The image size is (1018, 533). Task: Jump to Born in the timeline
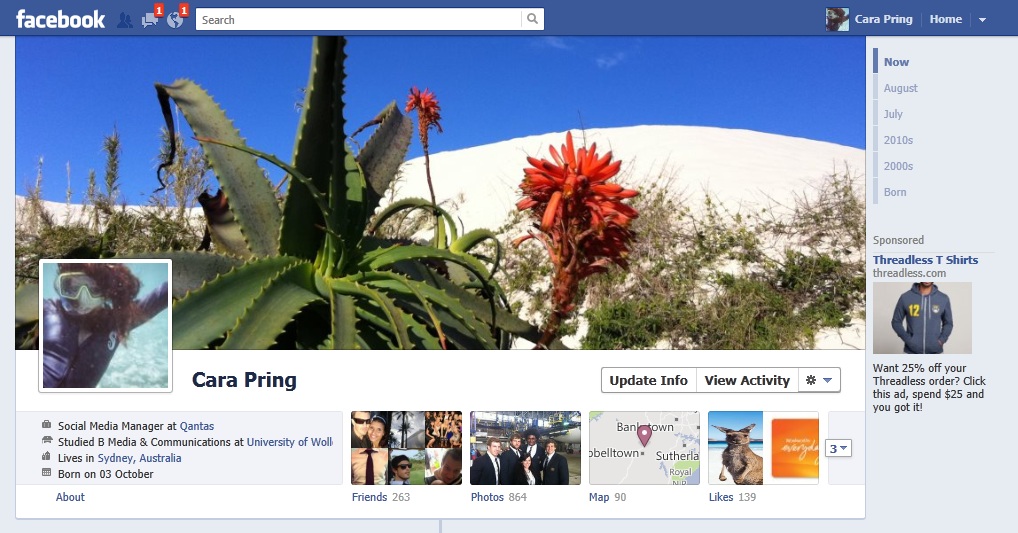[895, 192]
